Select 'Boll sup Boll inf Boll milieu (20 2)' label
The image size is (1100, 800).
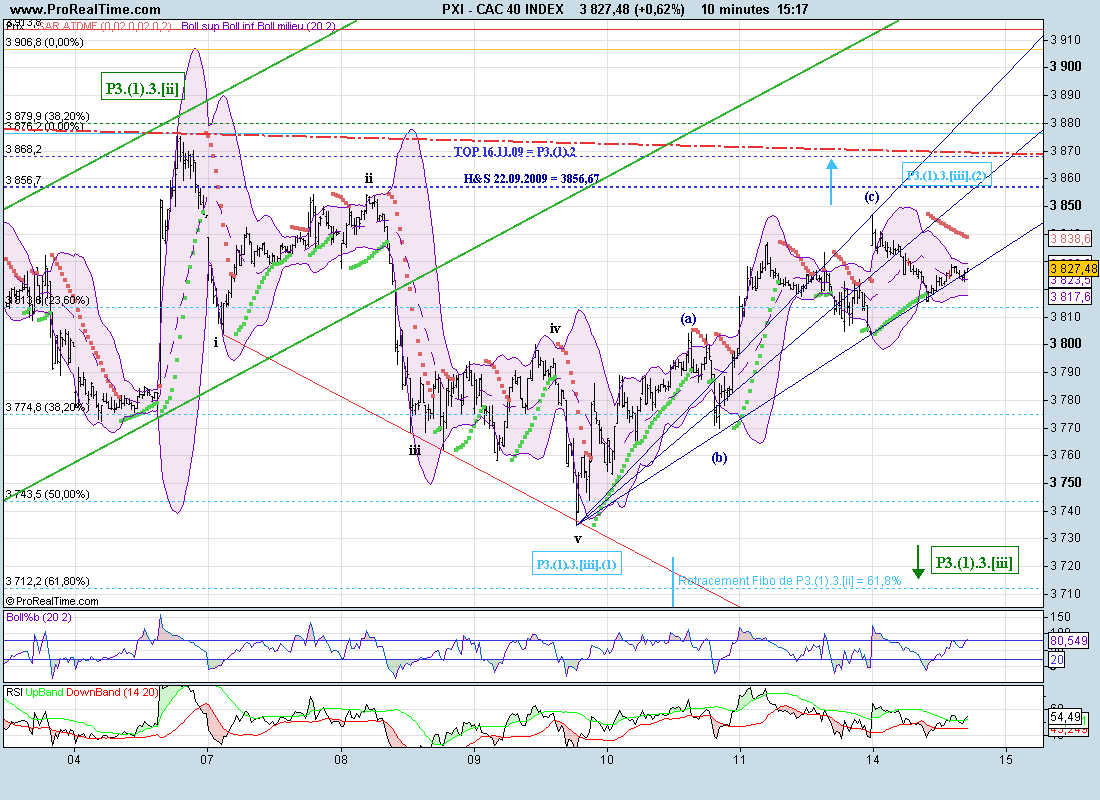258,26
